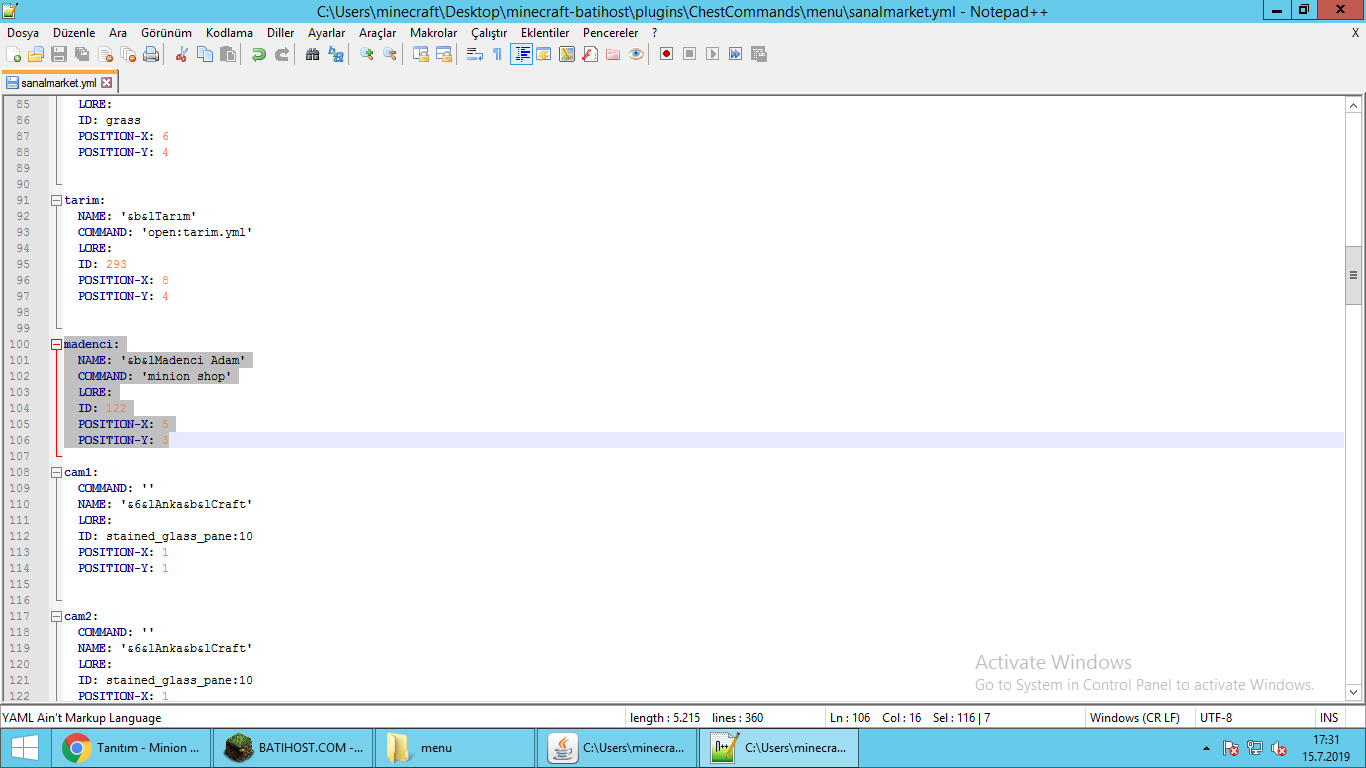Screen dimensions: 1366x768
Task: Toggle Word wrap in the toolbar
Action: pos(474,54)
